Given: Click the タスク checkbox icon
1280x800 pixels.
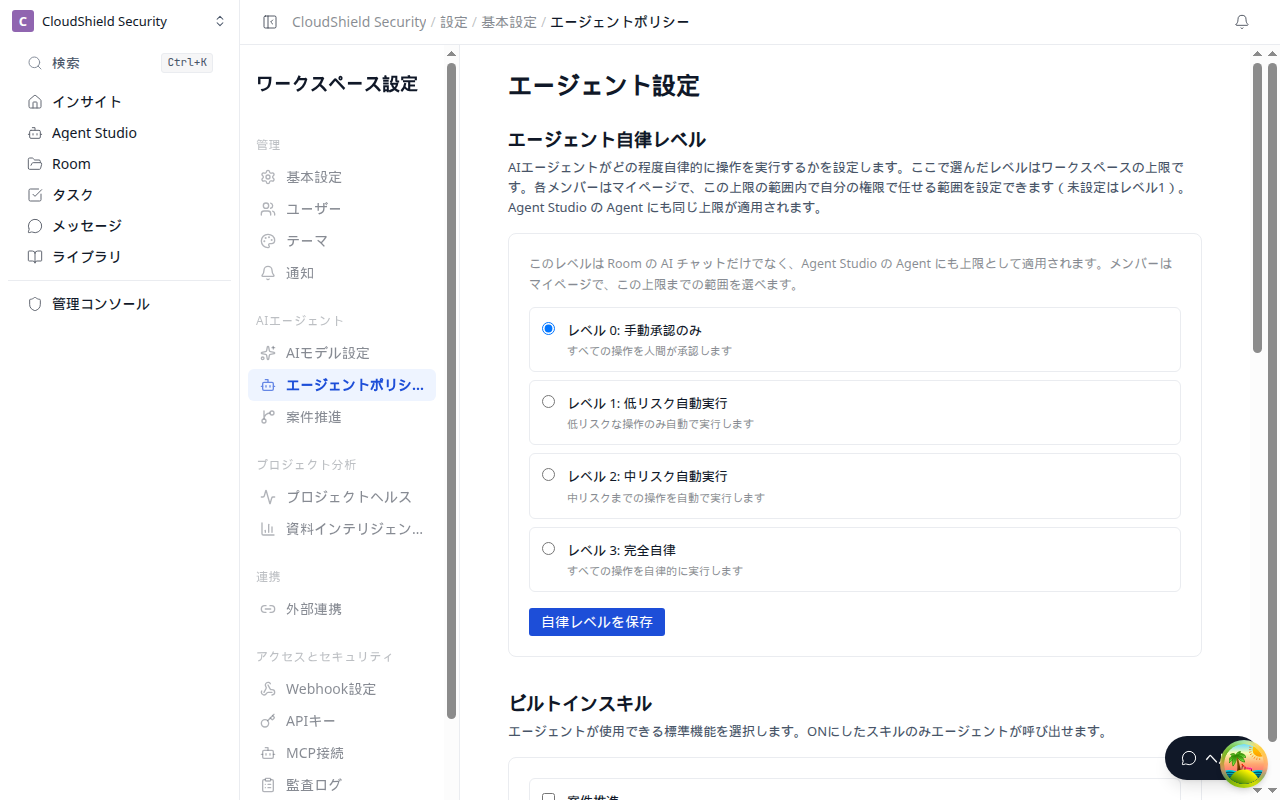Looking at the screenshot, I should tap(35, 195).
